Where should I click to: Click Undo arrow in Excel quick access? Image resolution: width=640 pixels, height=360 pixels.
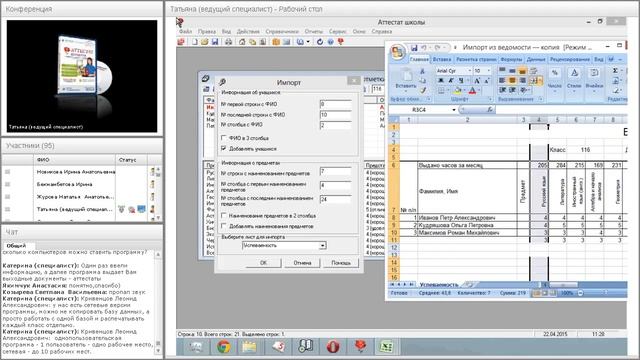[424, 48]
